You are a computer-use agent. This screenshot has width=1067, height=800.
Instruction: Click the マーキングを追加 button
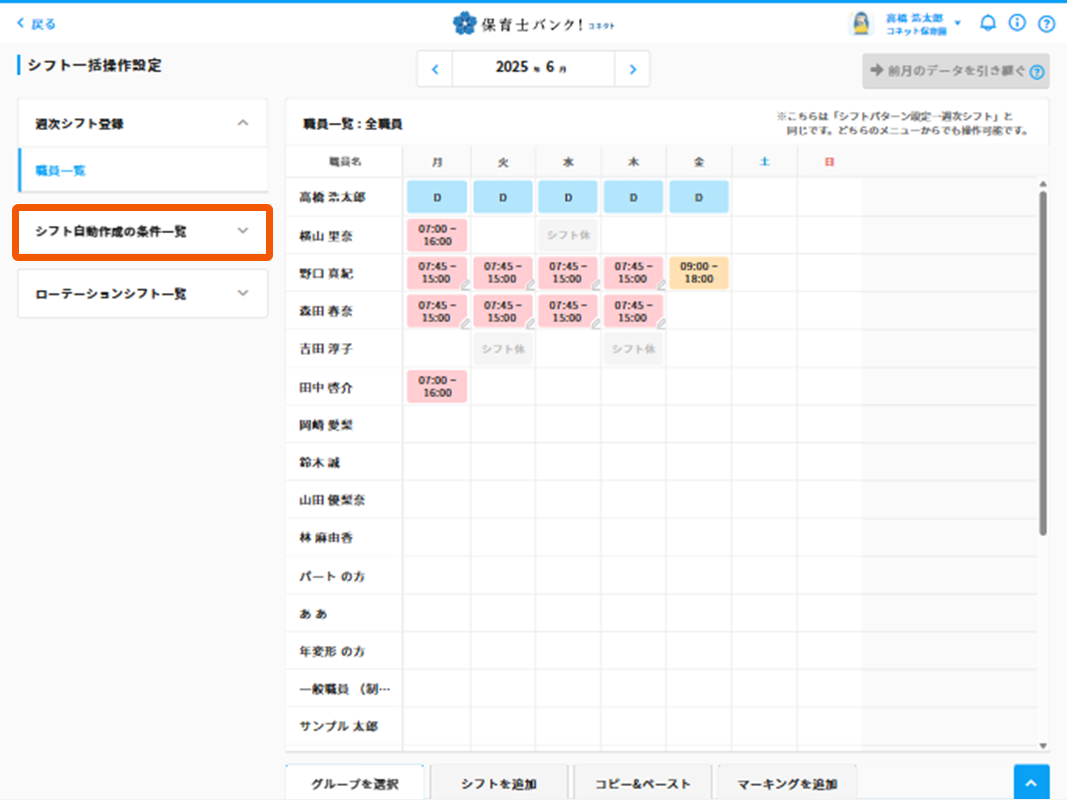787,783
